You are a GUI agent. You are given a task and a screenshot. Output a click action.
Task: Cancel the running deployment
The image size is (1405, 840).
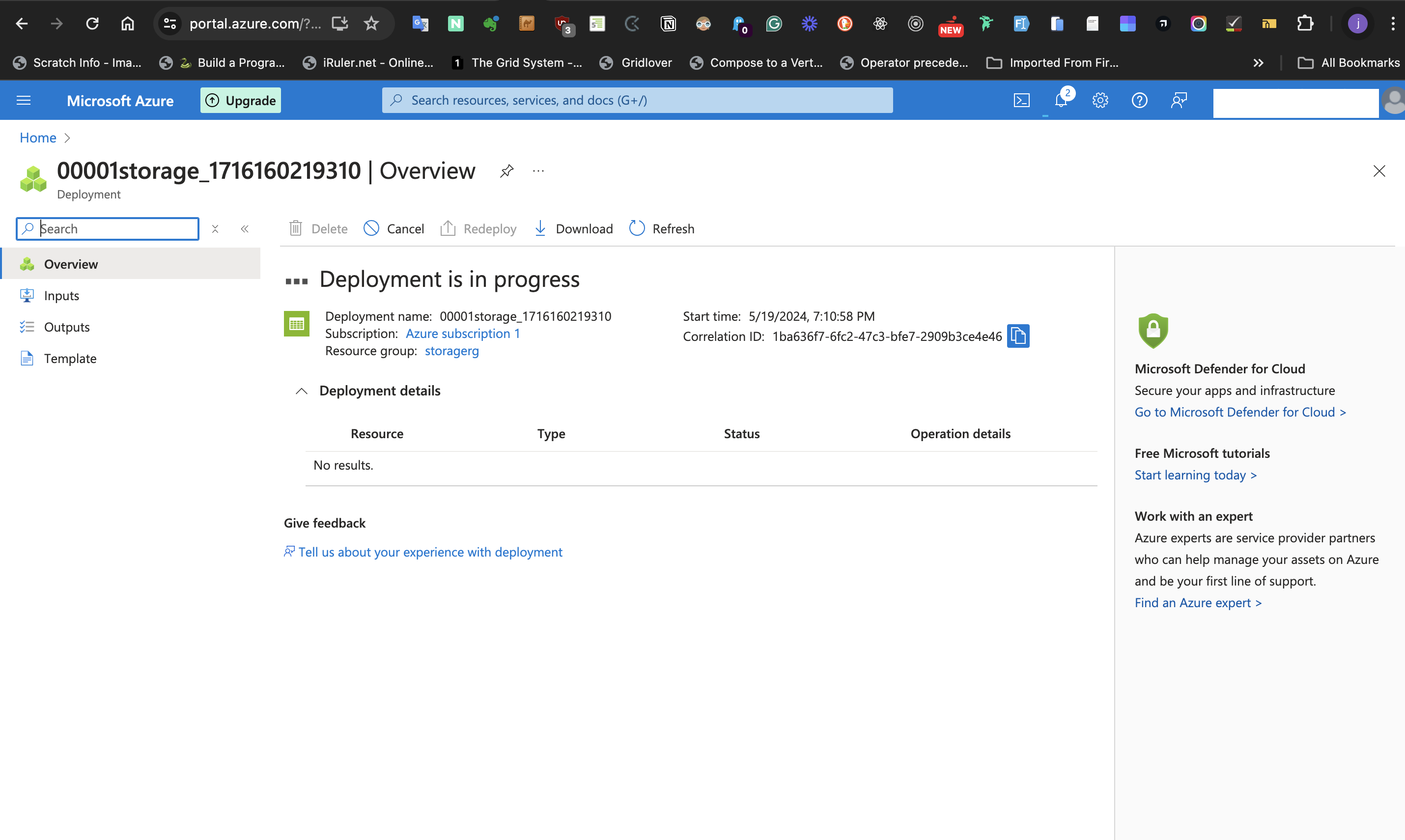393,228
